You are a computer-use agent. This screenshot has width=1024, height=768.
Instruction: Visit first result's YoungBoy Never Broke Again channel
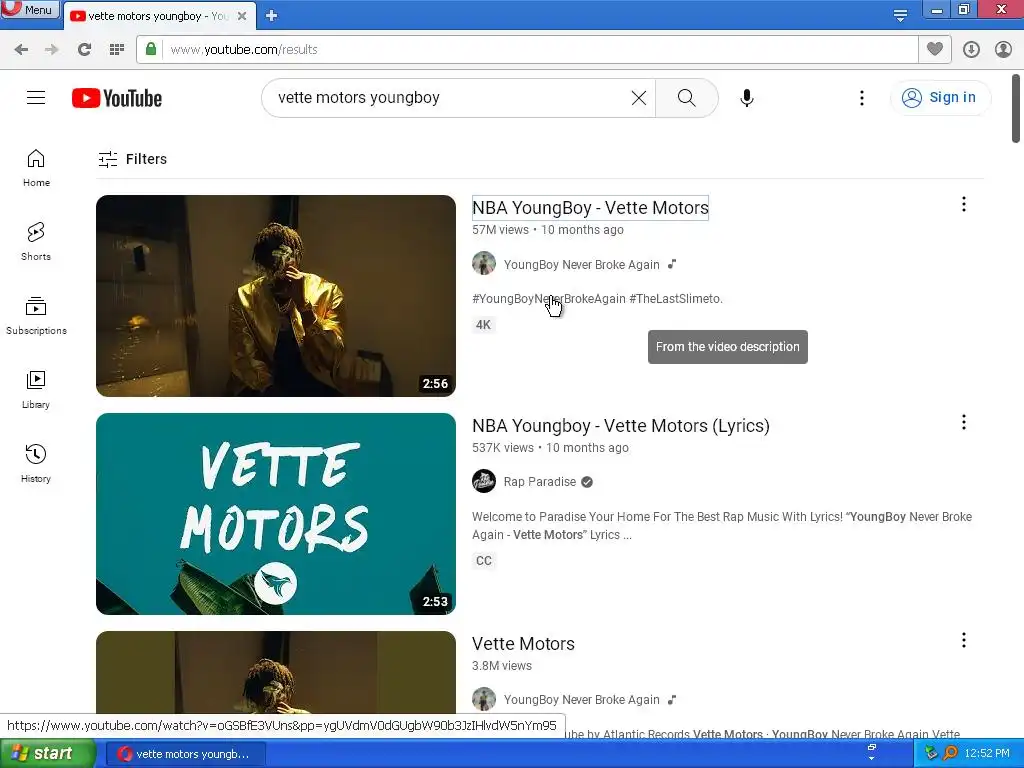(x=581, y=264)
